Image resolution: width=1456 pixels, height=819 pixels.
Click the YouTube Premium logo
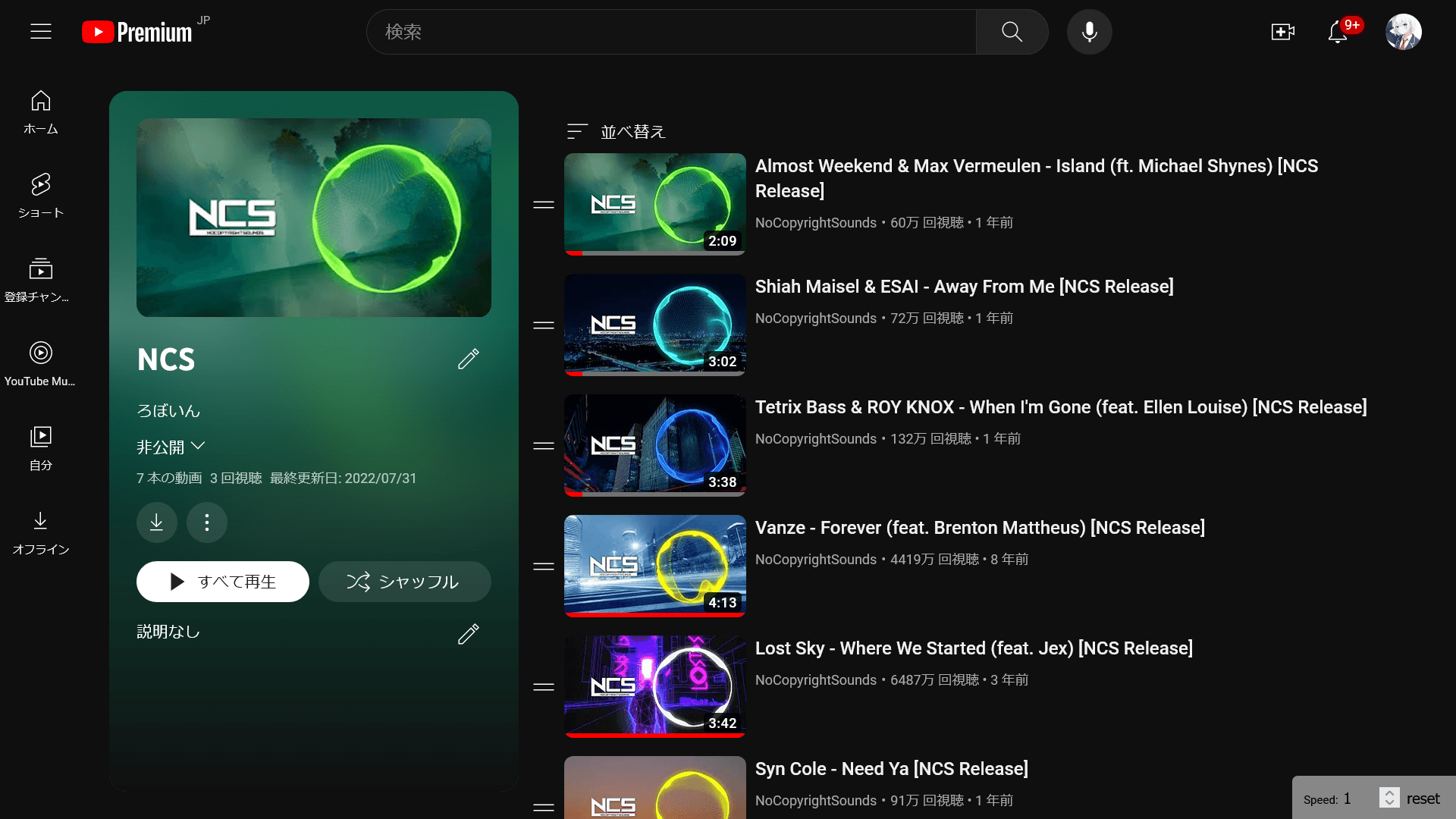137,32
